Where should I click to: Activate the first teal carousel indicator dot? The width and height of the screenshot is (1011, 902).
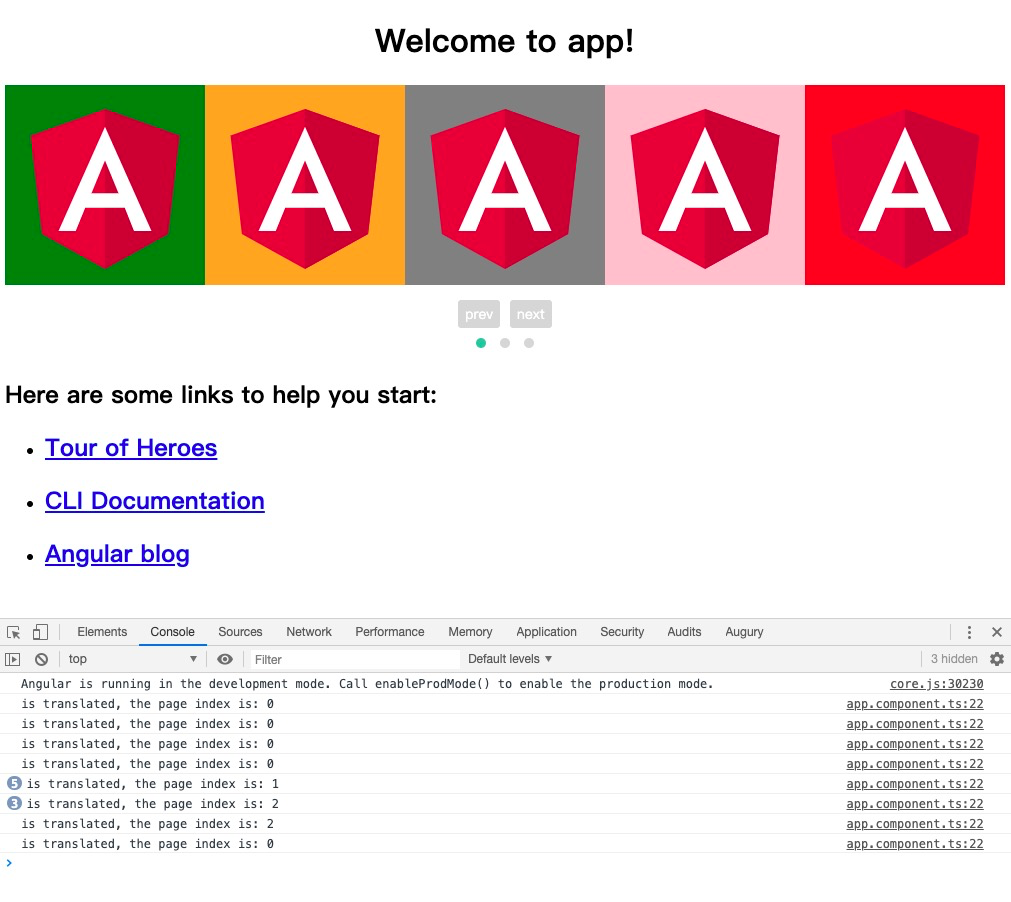click(481, 343)
